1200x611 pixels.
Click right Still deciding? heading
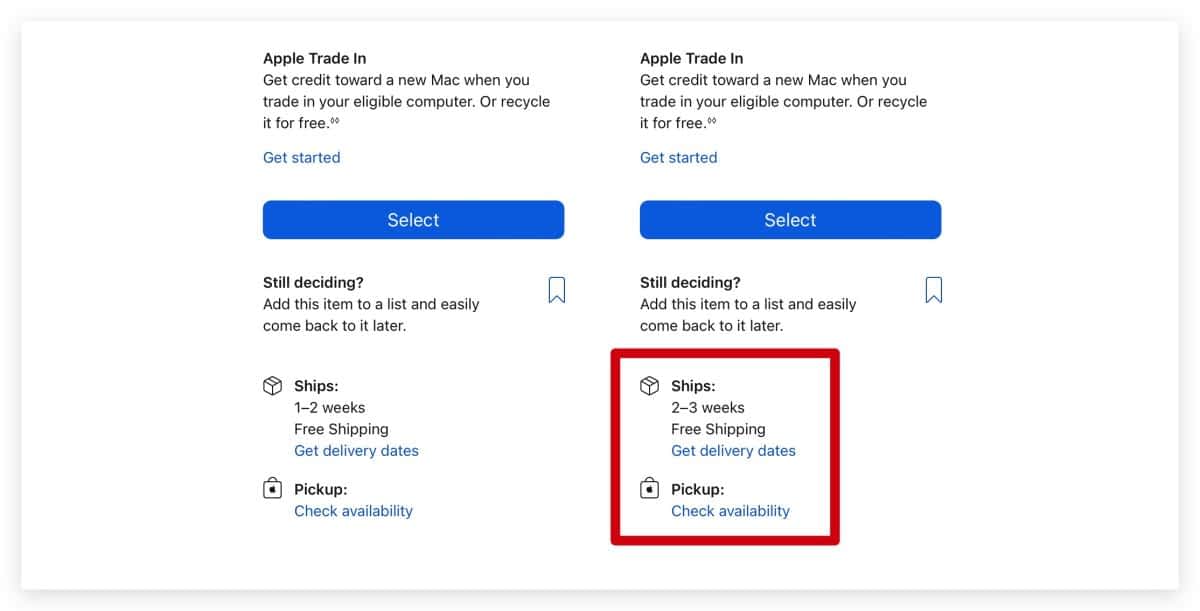pos(690,283)
